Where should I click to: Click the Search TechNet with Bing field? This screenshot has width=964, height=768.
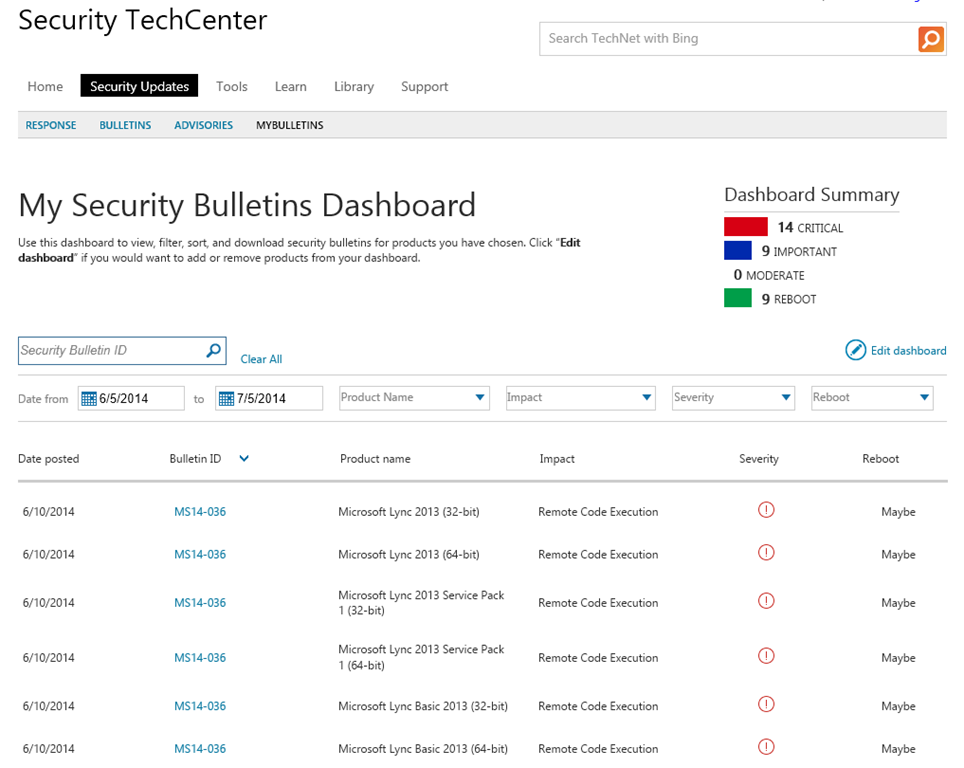click(728, 39)
